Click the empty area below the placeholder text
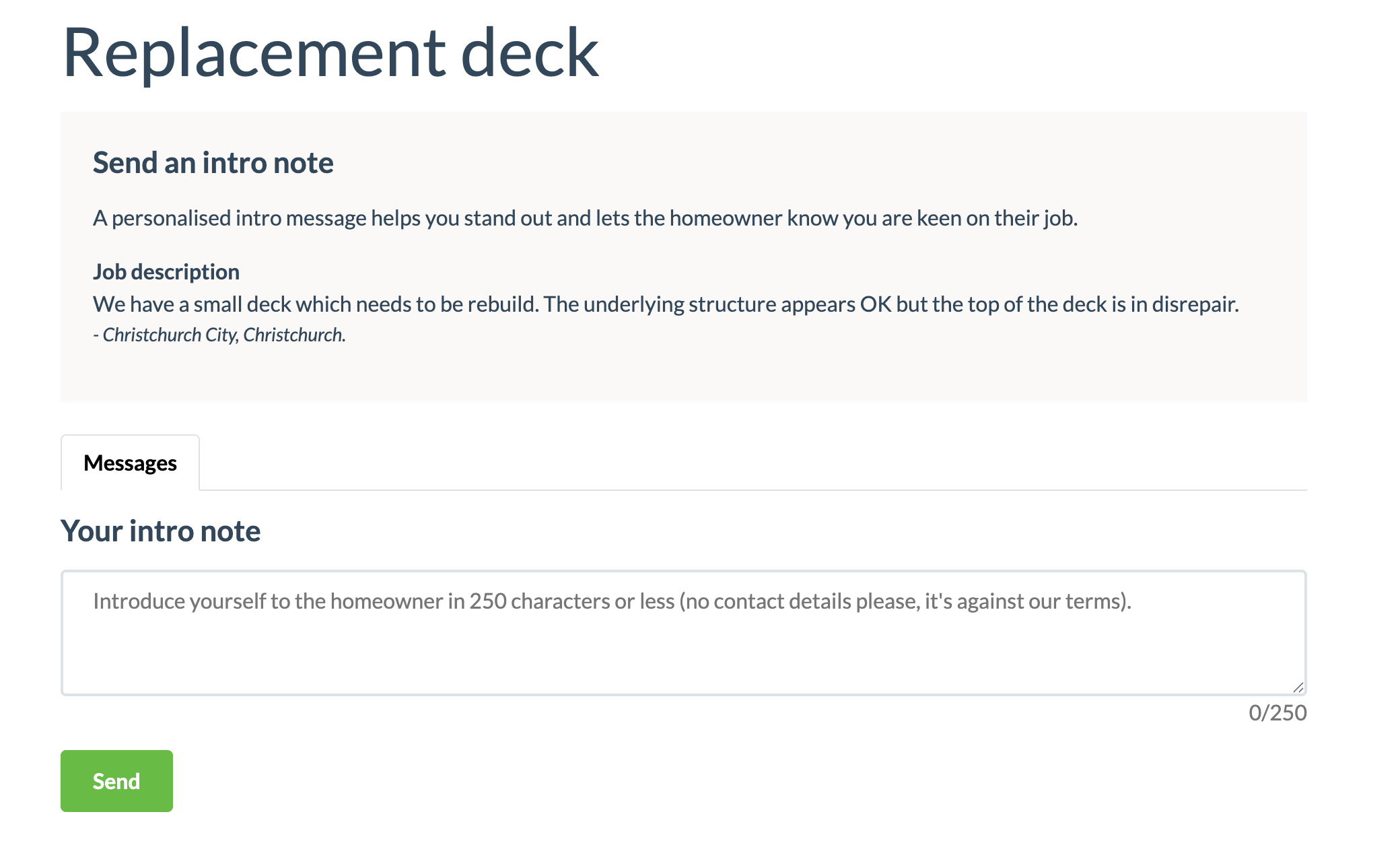The width and height of the screenshot is (1400, 843). (x=683, y=656)
